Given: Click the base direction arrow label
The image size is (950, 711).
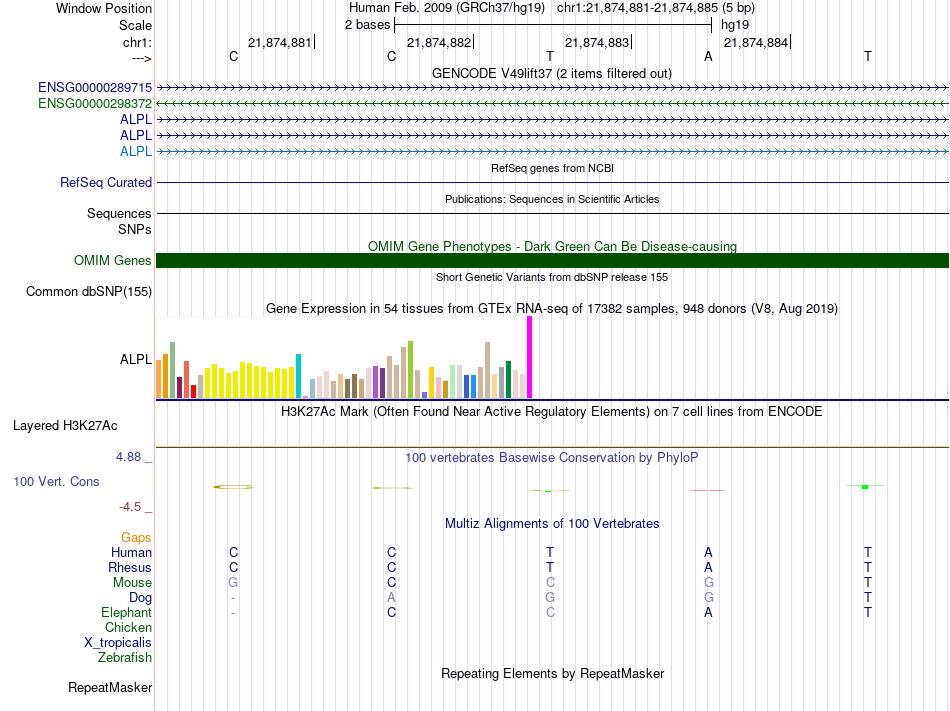Looking at the screenshot, I should 142,58.
